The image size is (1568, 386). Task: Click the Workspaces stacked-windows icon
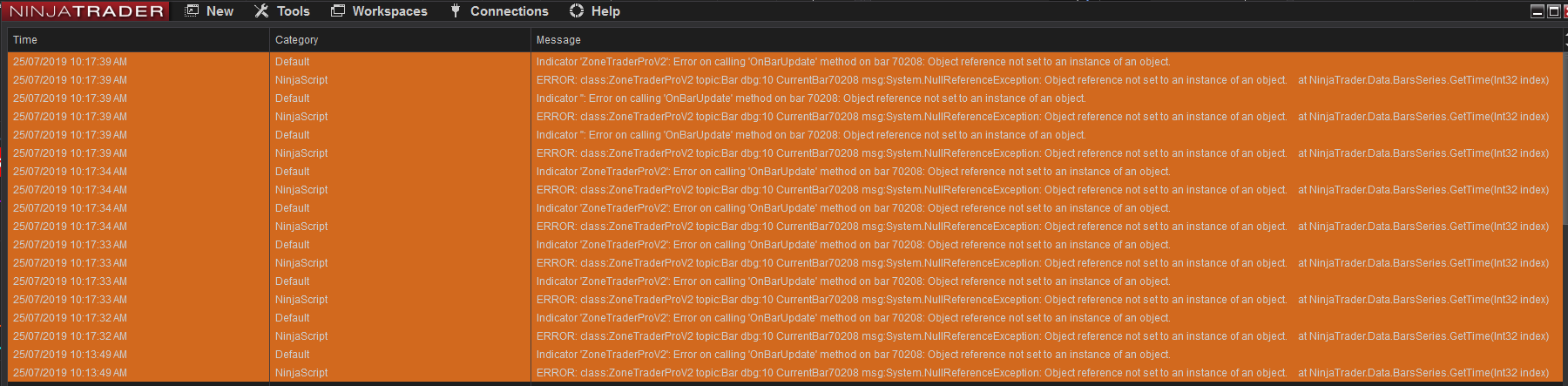(x=338, y=10)
